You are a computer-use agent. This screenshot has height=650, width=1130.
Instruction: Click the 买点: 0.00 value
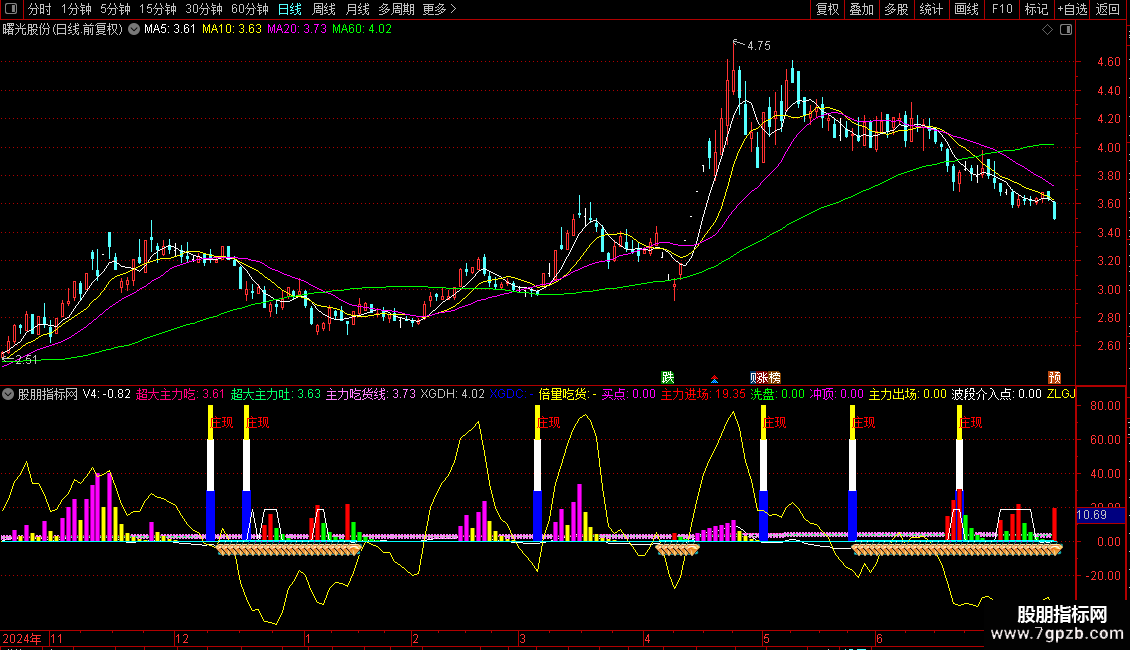point(629,394)
